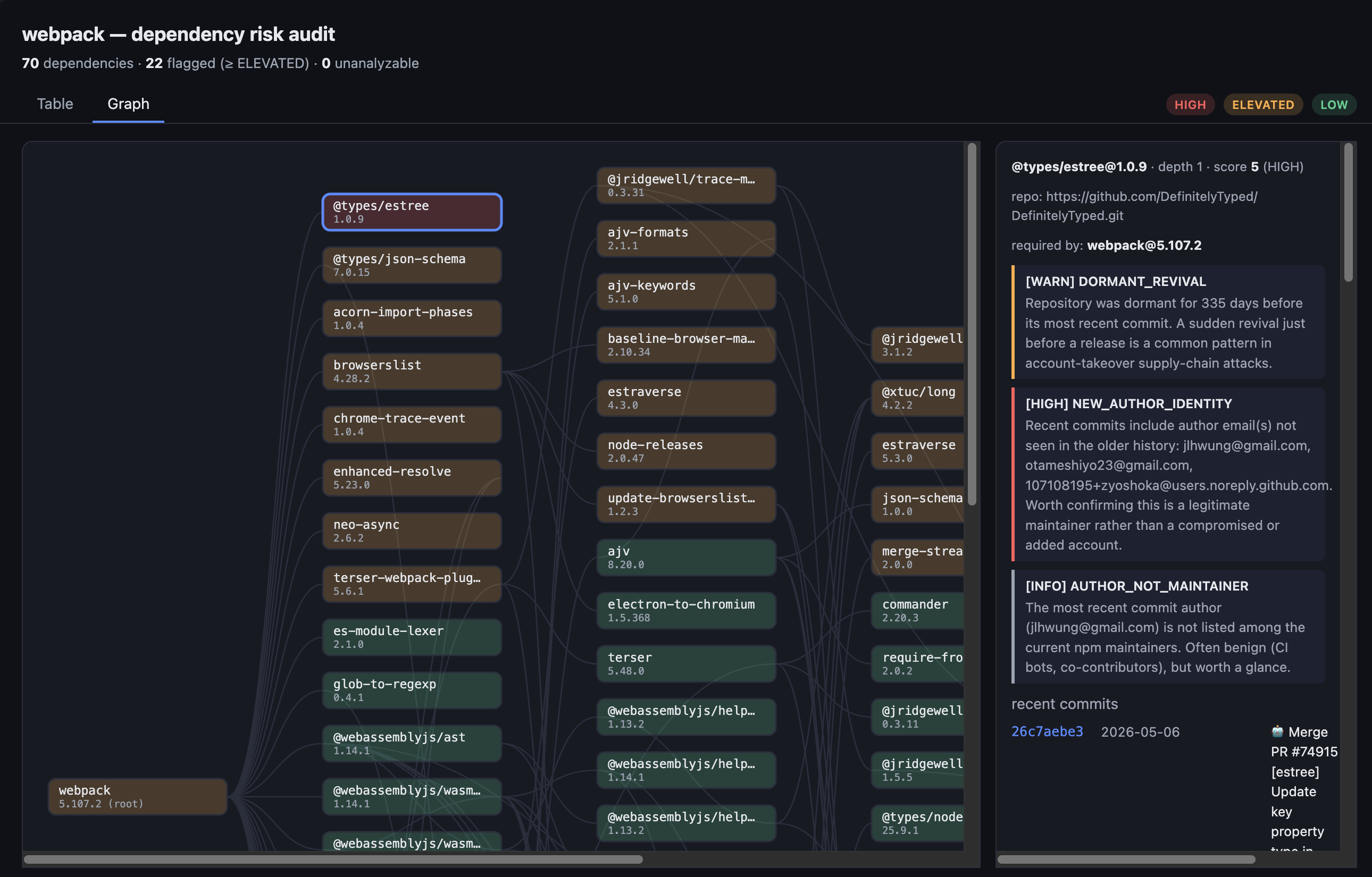Click the DORMANT_REVIVAL warning heading
Image resolution: width=1372 pixels, height=877 pixels.
(x=1116, y=281)
